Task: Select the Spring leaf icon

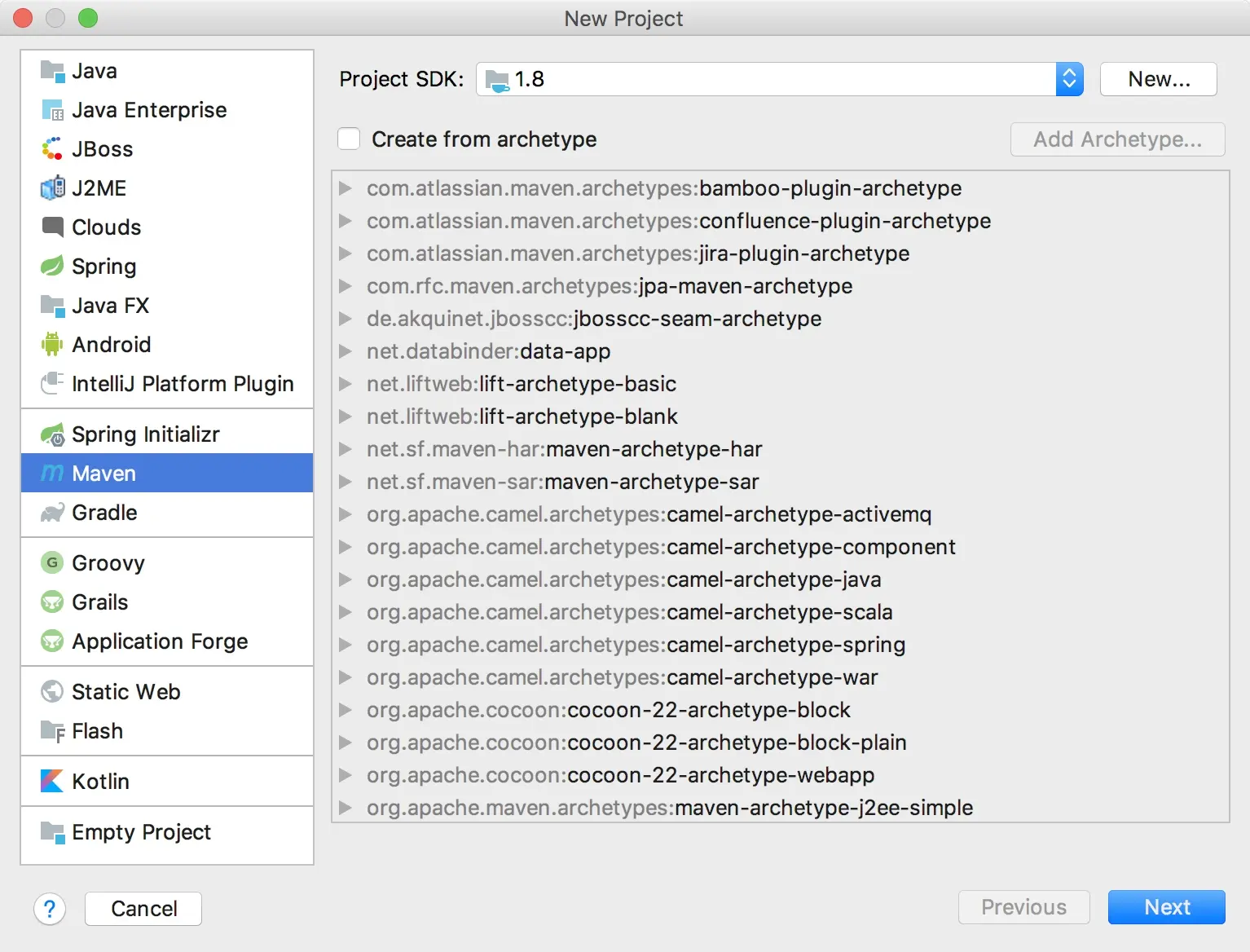Action: [x=52, y=267]
